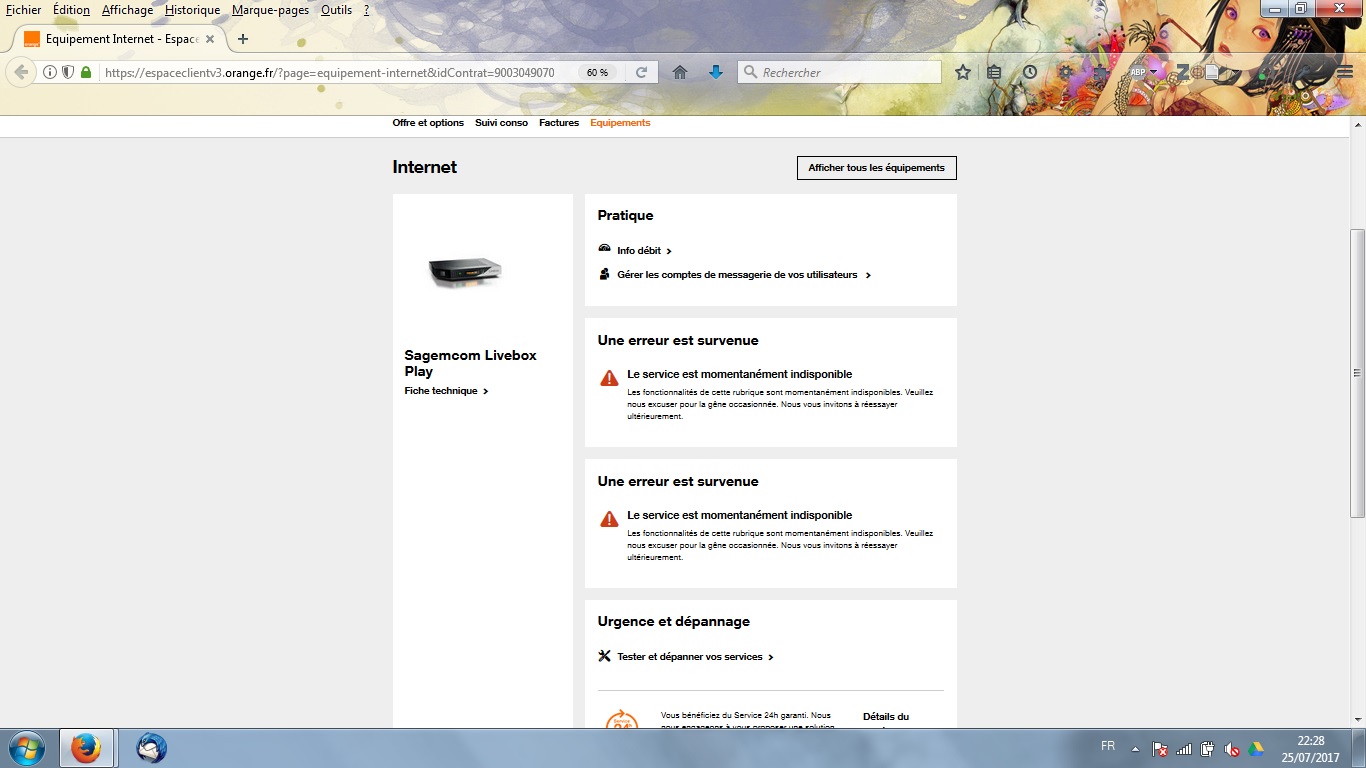Show the bookmarks list icon
The width and height of the screenshot is (1366, 768).
click(994, 72)
